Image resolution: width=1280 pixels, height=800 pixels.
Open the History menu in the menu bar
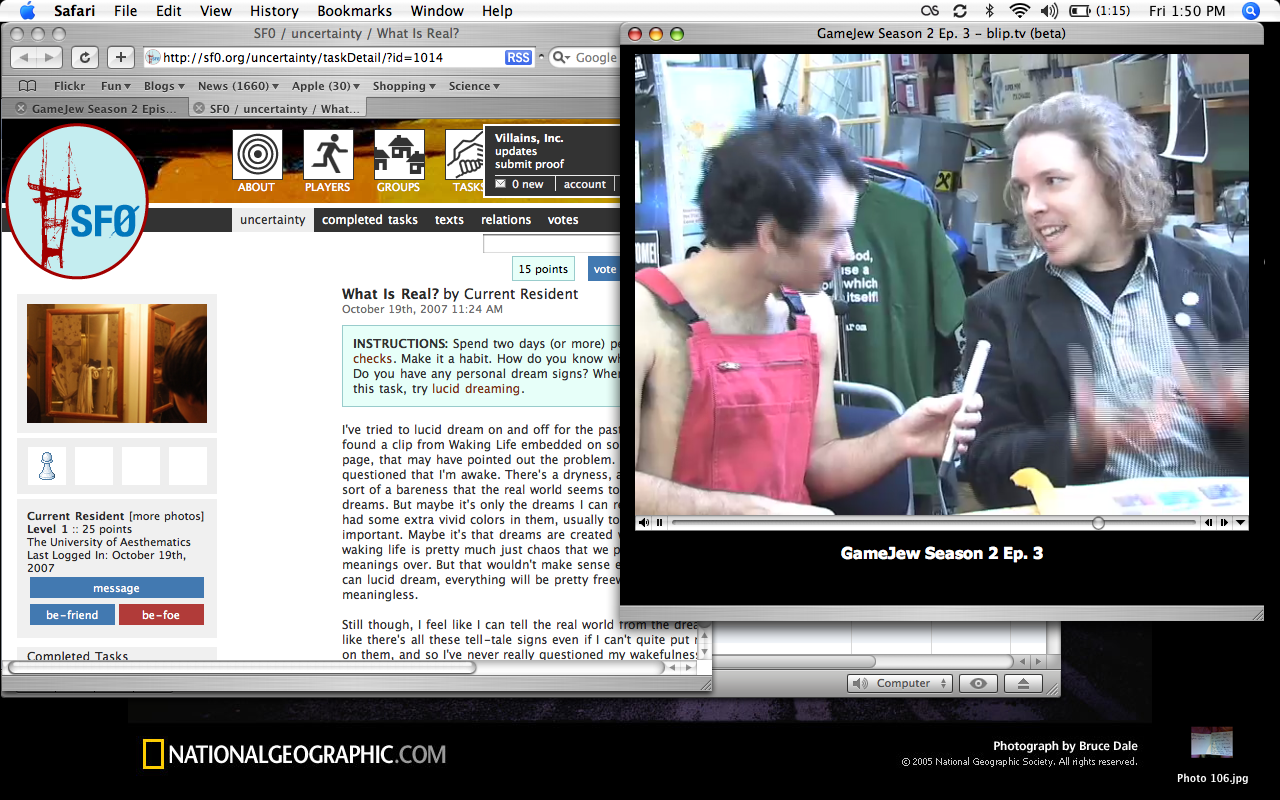click(x=274, y=11)
